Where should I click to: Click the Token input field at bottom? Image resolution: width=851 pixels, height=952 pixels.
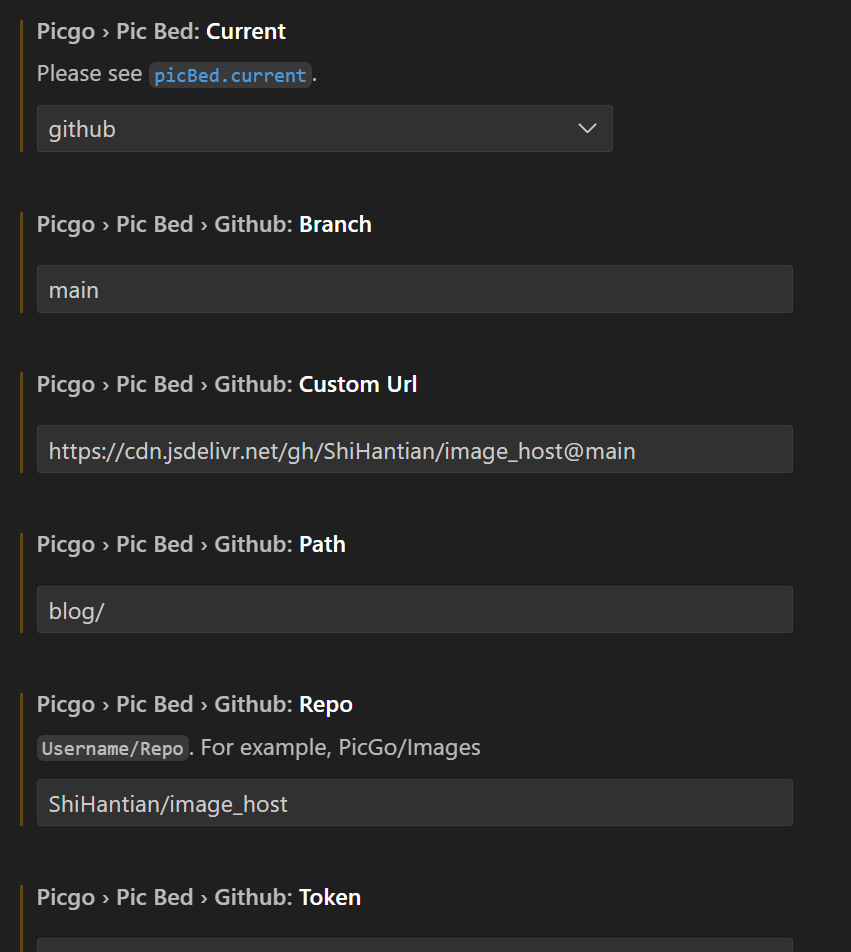pyautogui.click(x=414, y=944)
